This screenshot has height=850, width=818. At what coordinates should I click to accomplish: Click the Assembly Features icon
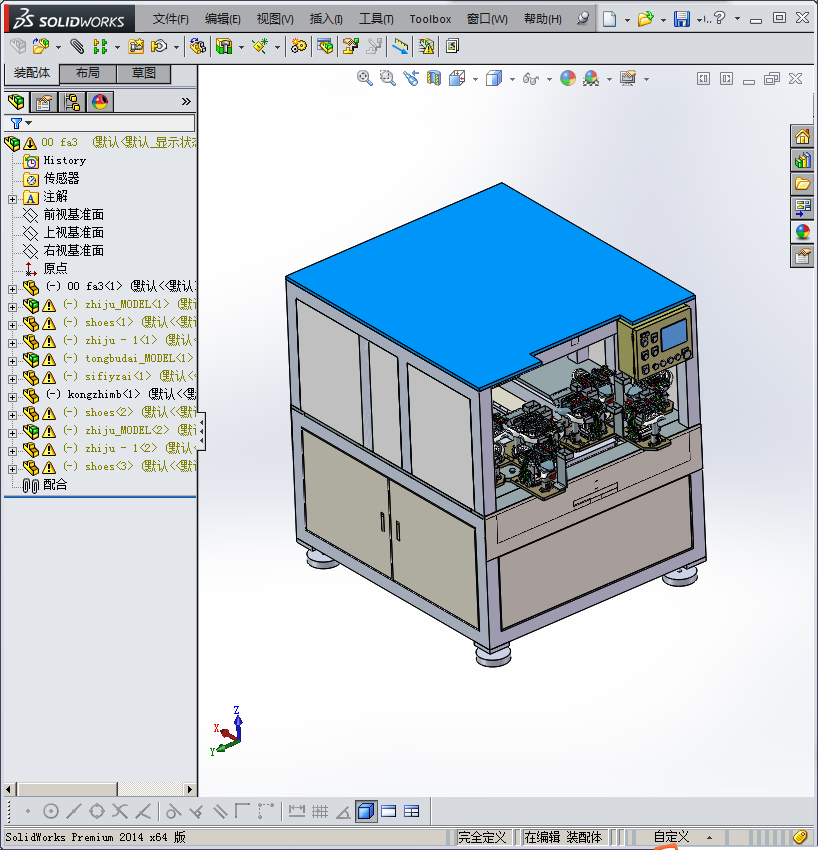pos(224,47)
